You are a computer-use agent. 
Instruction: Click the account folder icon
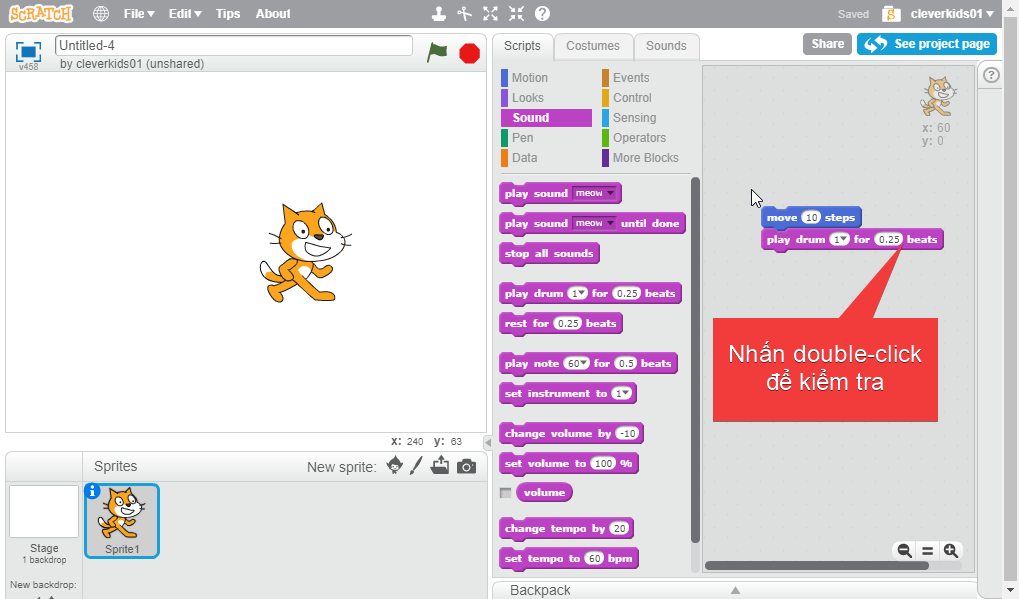click(891, 14)
